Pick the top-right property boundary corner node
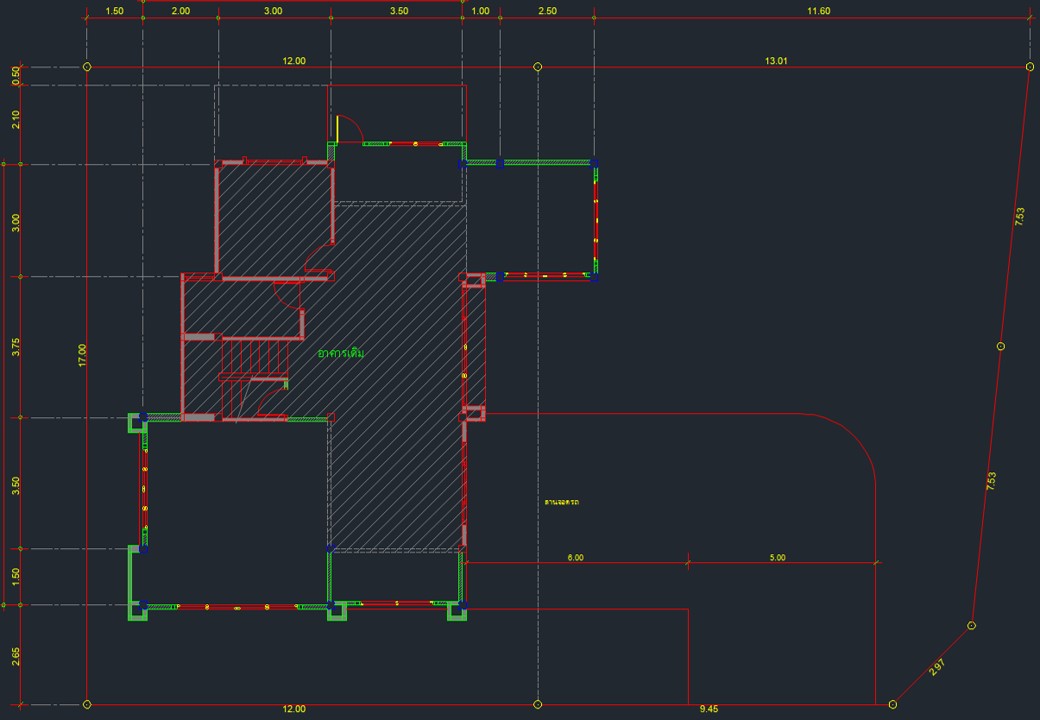Image resolution: width=1040 pixels, height=720 pixels. (x=1030, y=67)
